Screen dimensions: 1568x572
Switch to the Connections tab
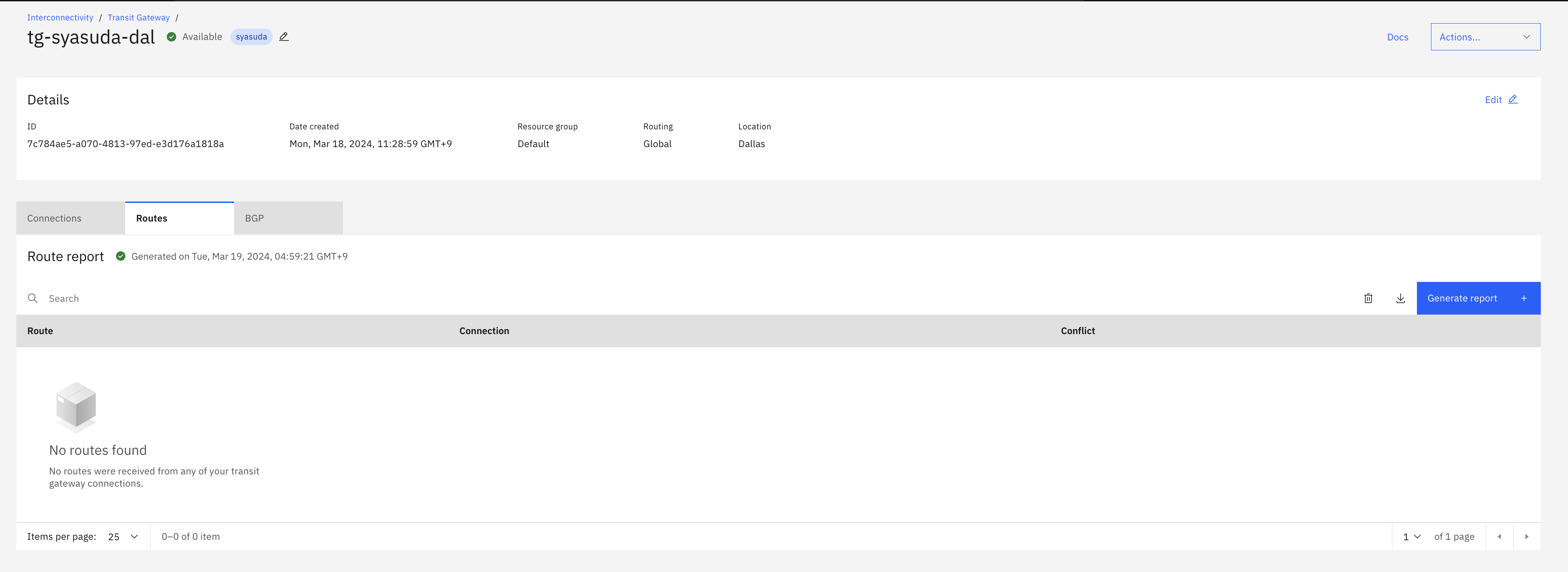70,218
